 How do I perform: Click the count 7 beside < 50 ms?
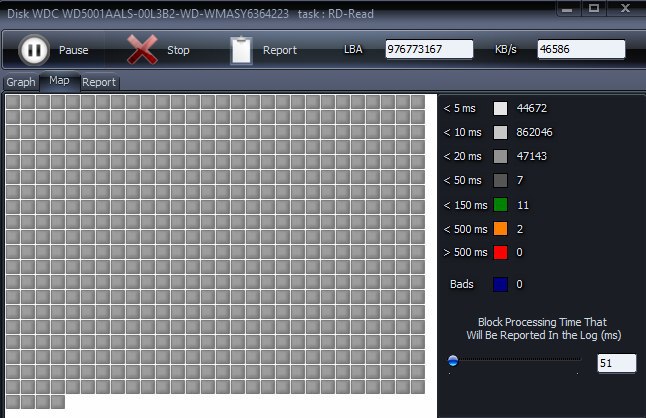click(x=520, y=180)
